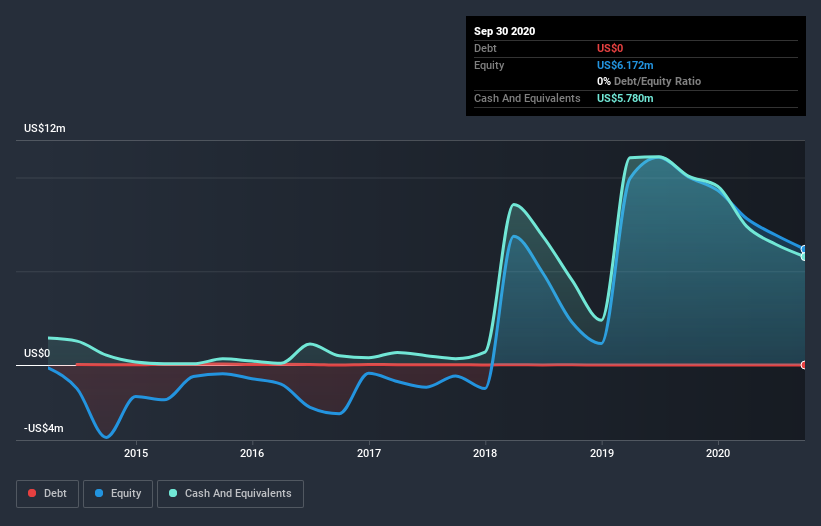This screenshot has width=821, height=526.
Task: Click the US$0 y-axis label
Action: (x=37, y=353)
